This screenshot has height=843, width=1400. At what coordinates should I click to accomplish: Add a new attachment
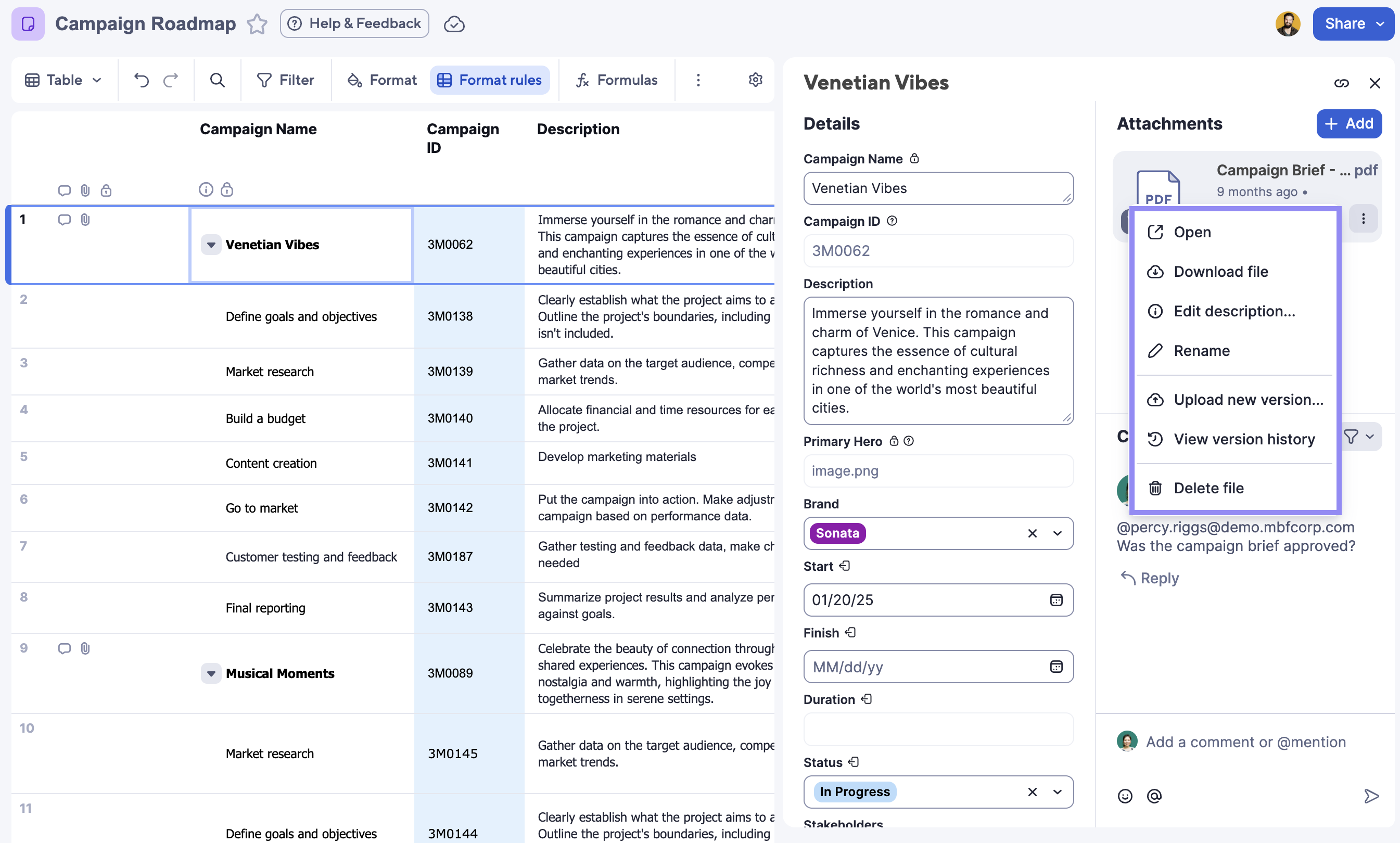pos(1348,124)
